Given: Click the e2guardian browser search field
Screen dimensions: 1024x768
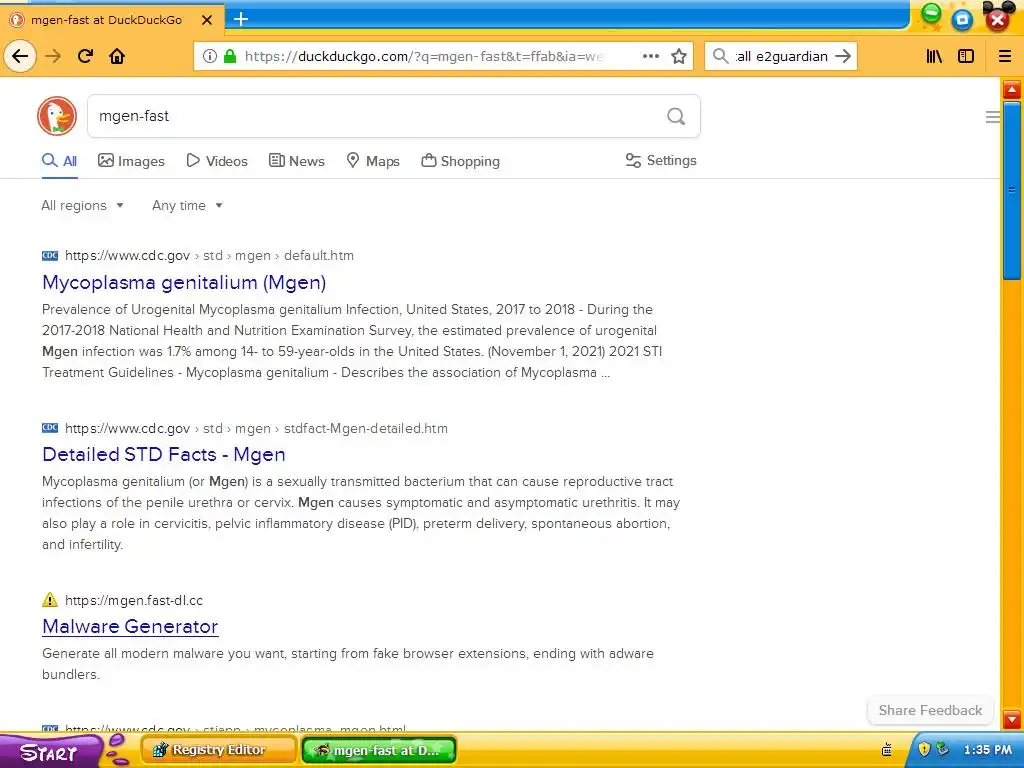Looking at the screenshot, I should pos(782,56).
